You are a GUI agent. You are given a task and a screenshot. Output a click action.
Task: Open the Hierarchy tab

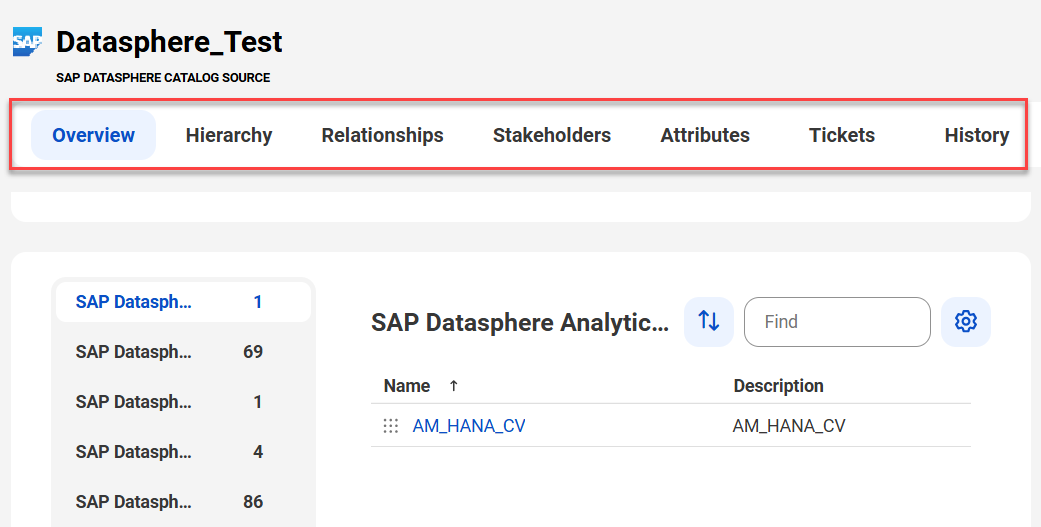[x=229, y=135]
